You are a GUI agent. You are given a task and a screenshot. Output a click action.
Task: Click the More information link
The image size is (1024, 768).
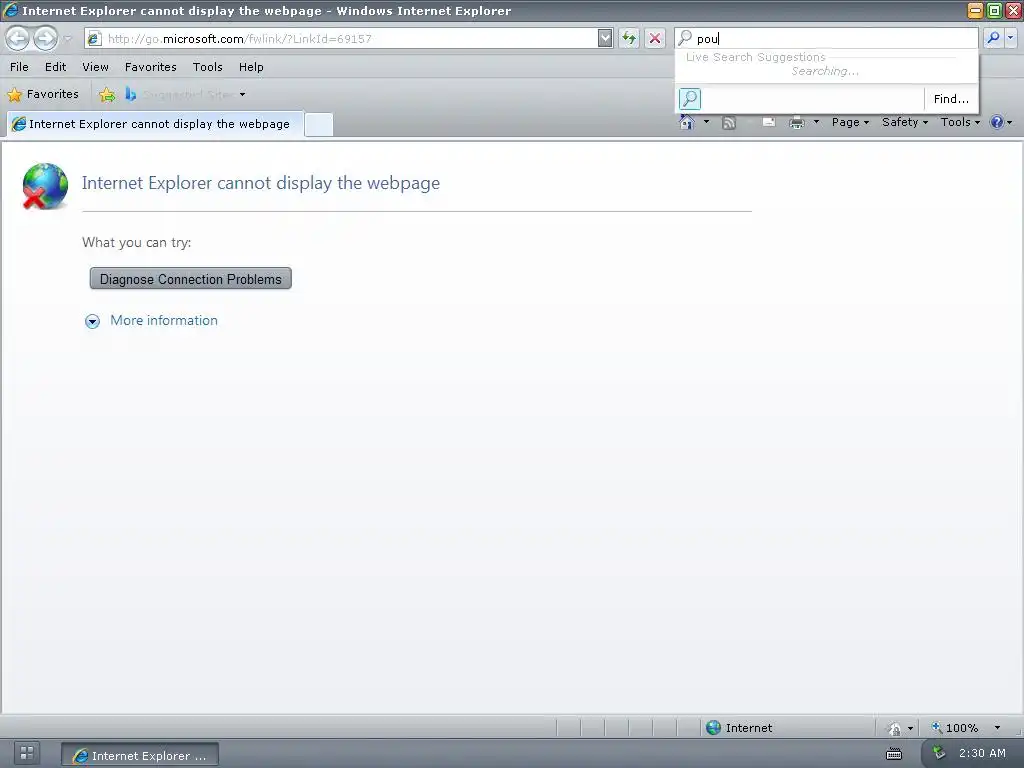(164, 320)
